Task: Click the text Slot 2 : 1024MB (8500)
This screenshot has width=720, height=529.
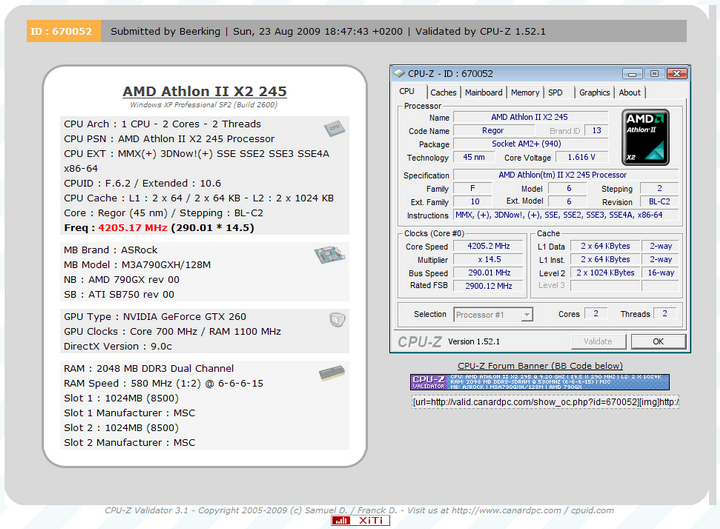Action: 121,428
